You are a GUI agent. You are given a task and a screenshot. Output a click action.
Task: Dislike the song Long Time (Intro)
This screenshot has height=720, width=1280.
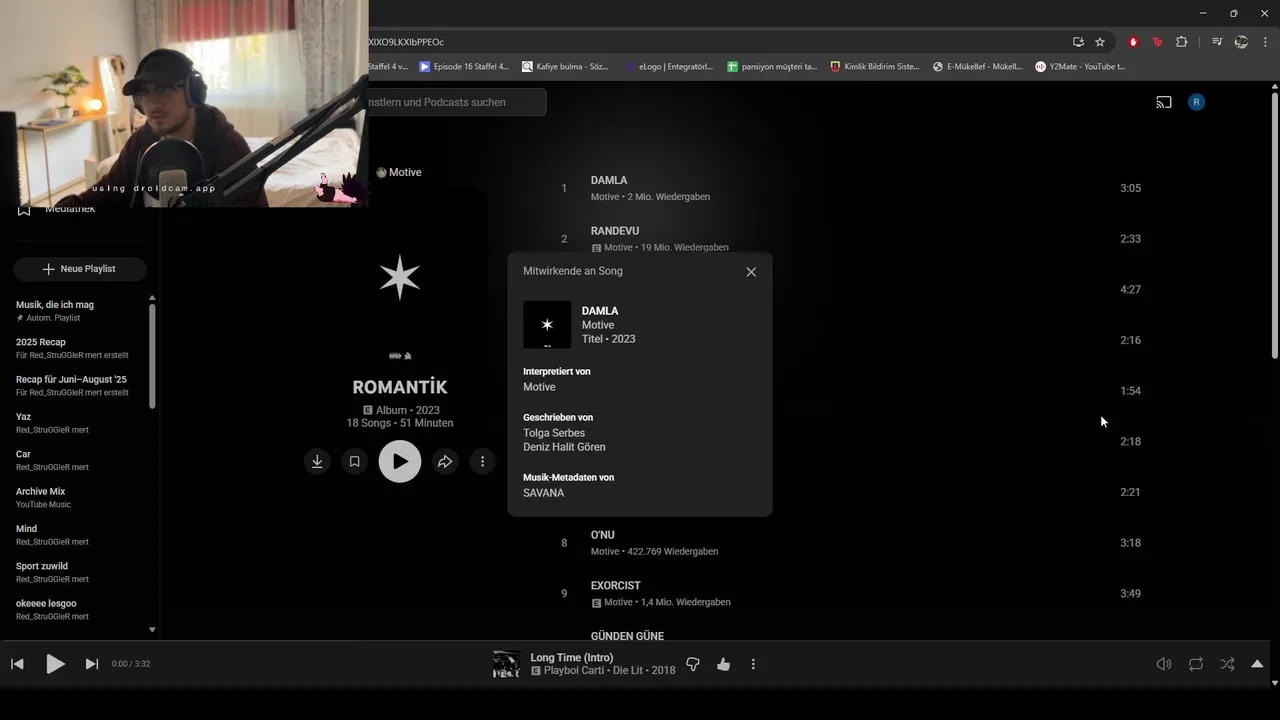coord(692,664)
